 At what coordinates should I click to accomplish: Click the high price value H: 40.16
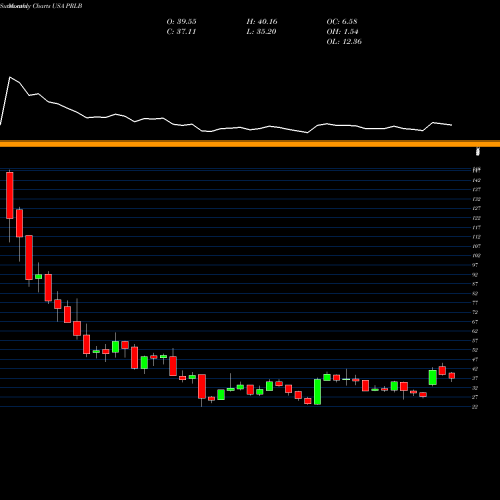click(x=262, y=22)
